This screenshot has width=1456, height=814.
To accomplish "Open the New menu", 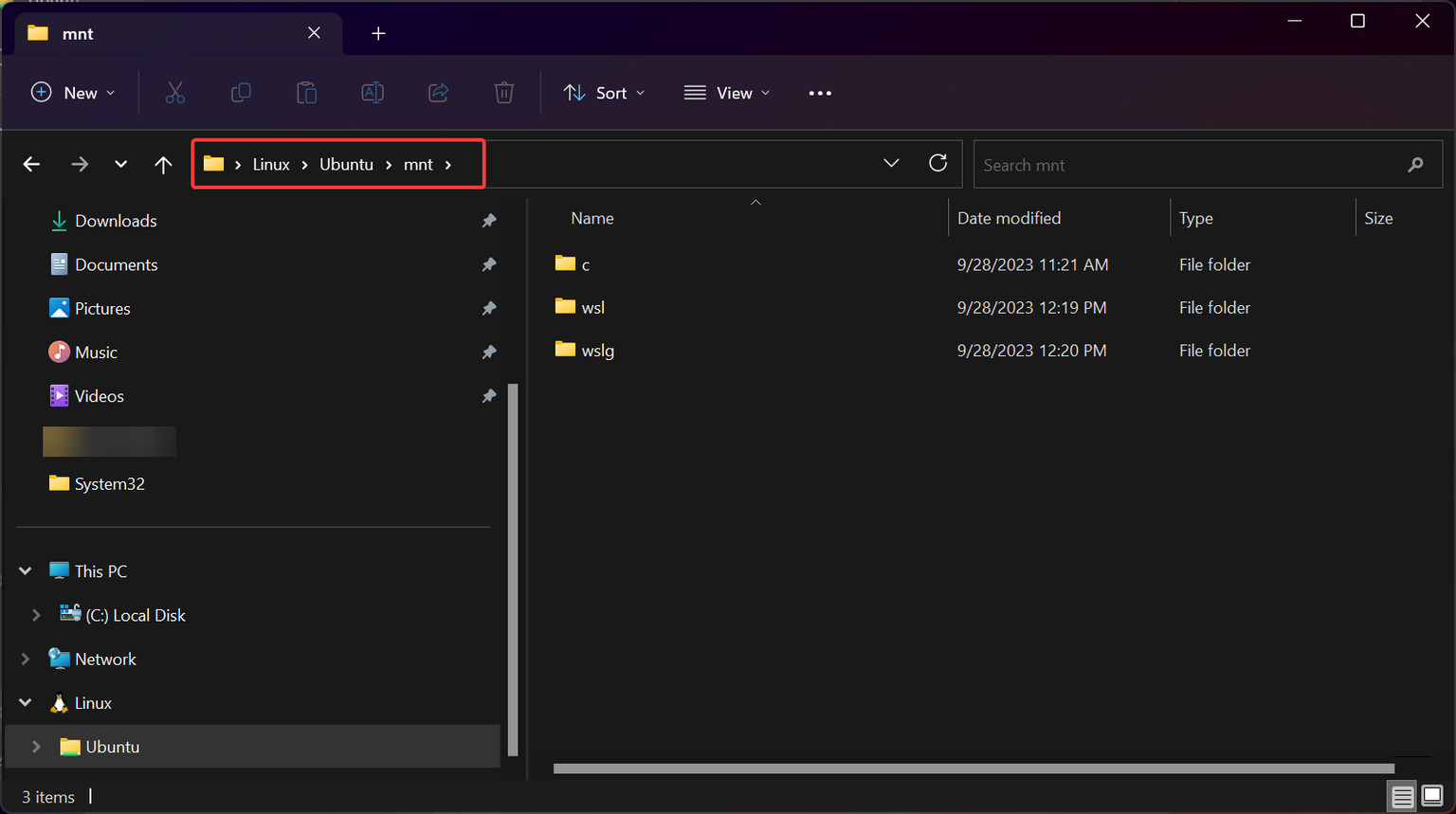I will pos(73,92).
